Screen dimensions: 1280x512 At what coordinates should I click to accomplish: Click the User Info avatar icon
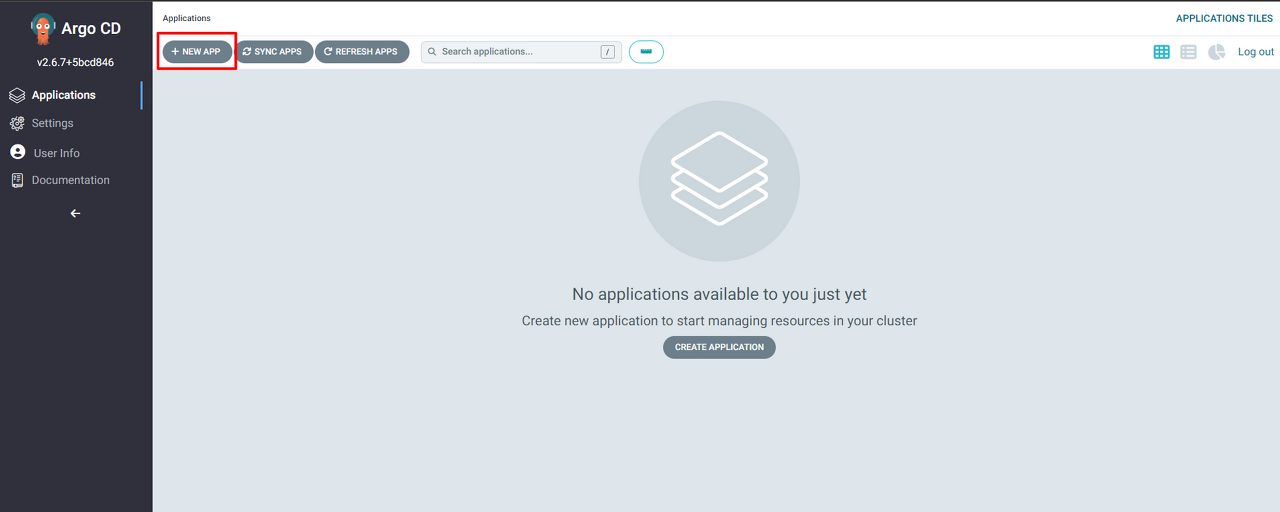(x=17, y=152)
